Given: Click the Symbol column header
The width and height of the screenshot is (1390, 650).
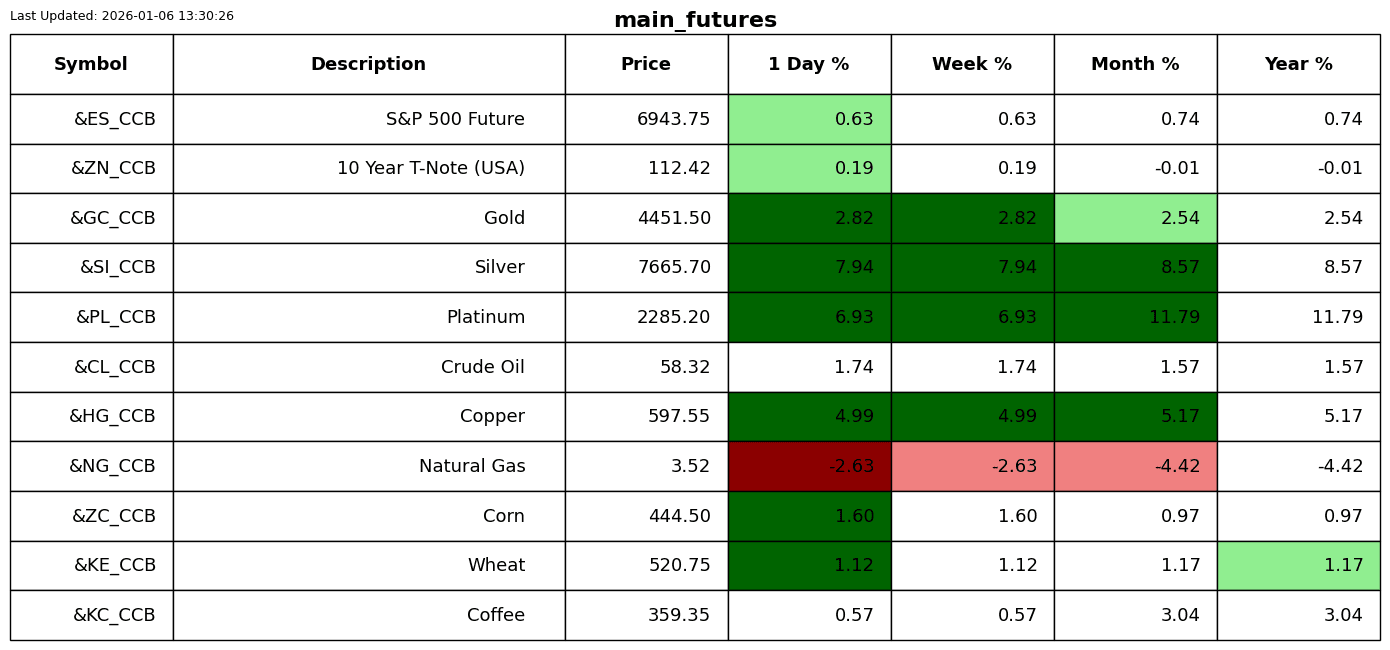Looking at the screenshot, I should coord(91,64).
